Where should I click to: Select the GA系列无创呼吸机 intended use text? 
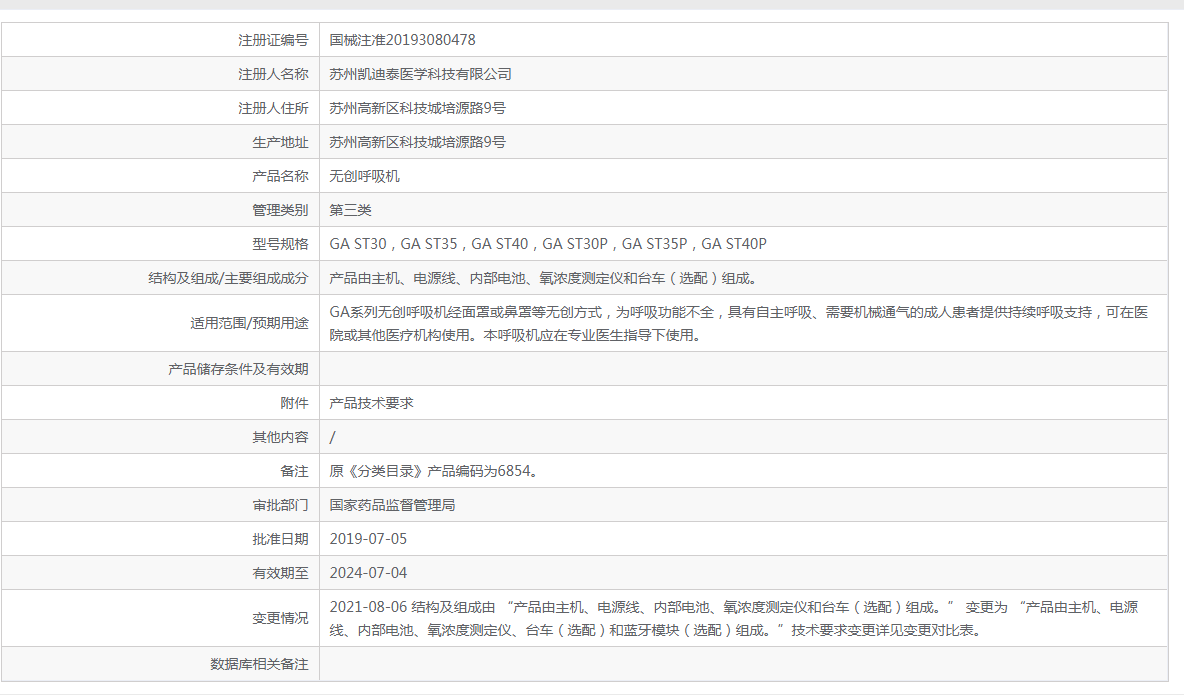739,323
